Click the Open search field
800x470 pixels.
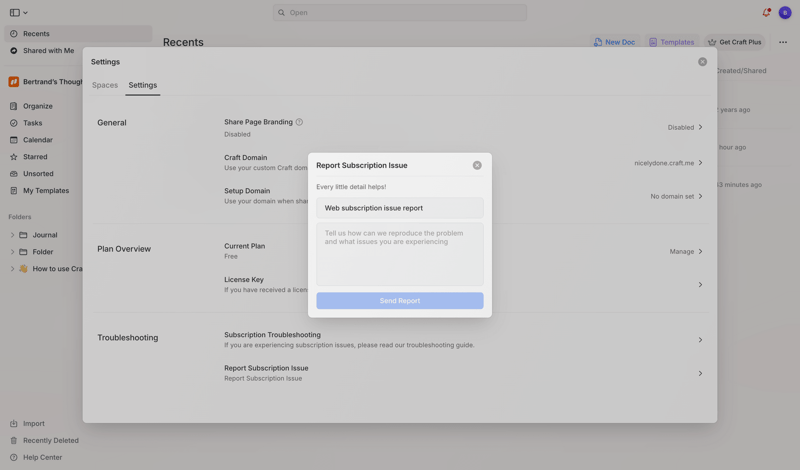[x=400, y=13]
